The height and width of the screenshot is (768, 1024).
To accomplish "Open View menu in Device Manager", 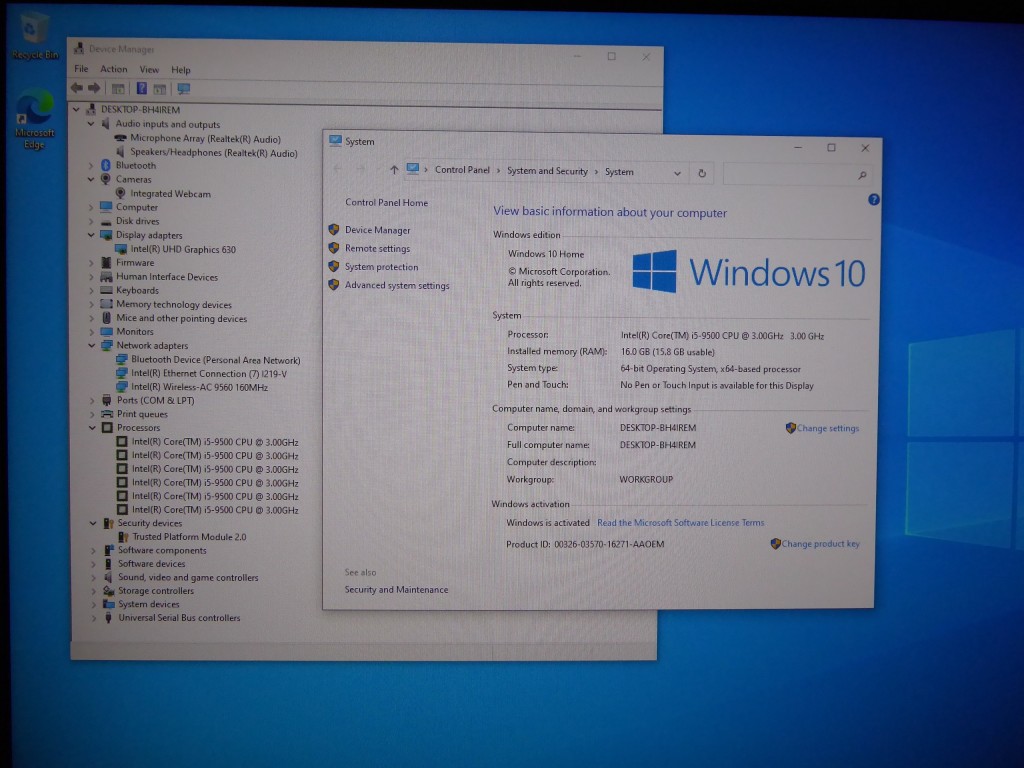I will 149,69.
